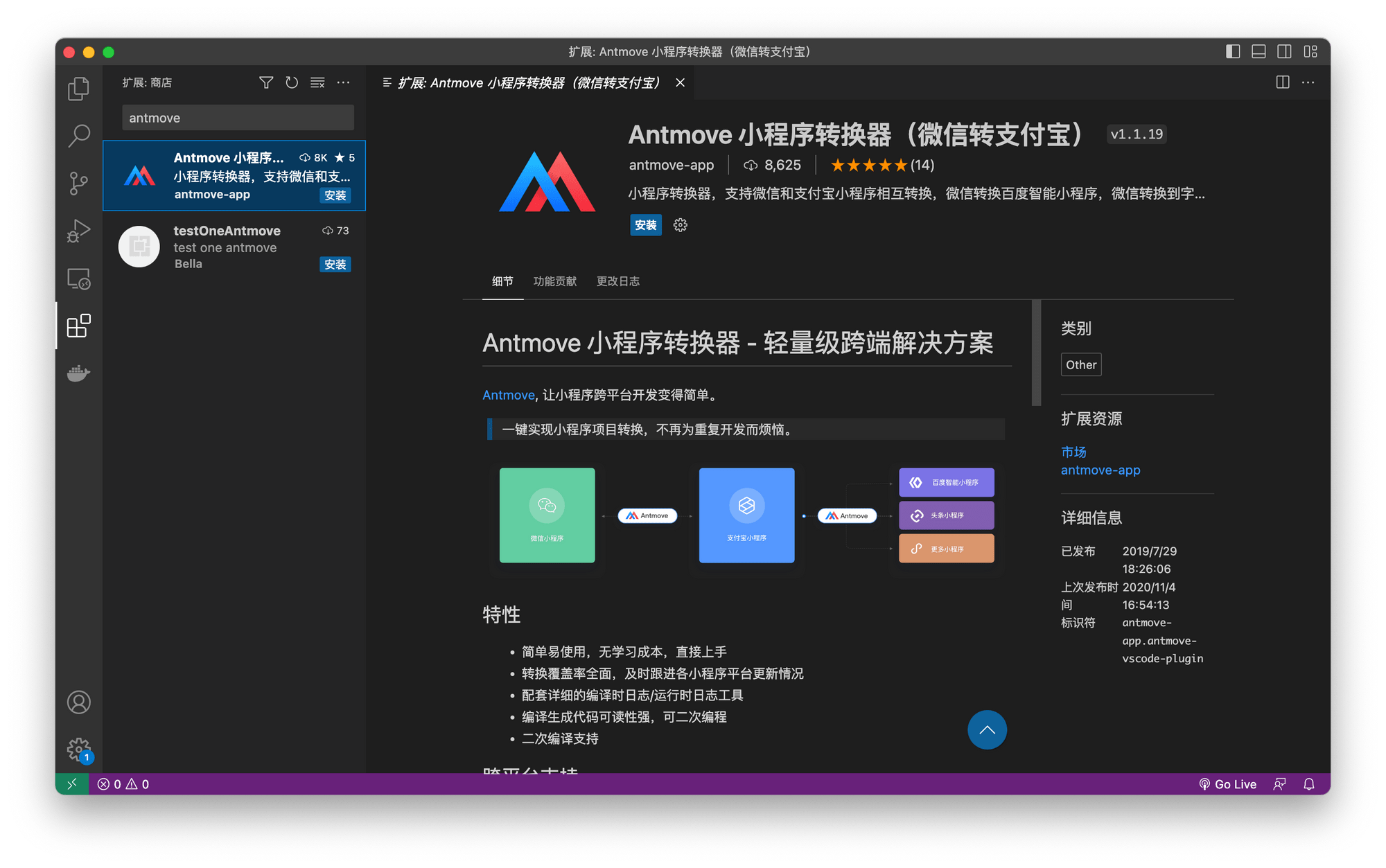Toggle the primary side bar
1386x868 pixels.
(x=1233, y=52)
